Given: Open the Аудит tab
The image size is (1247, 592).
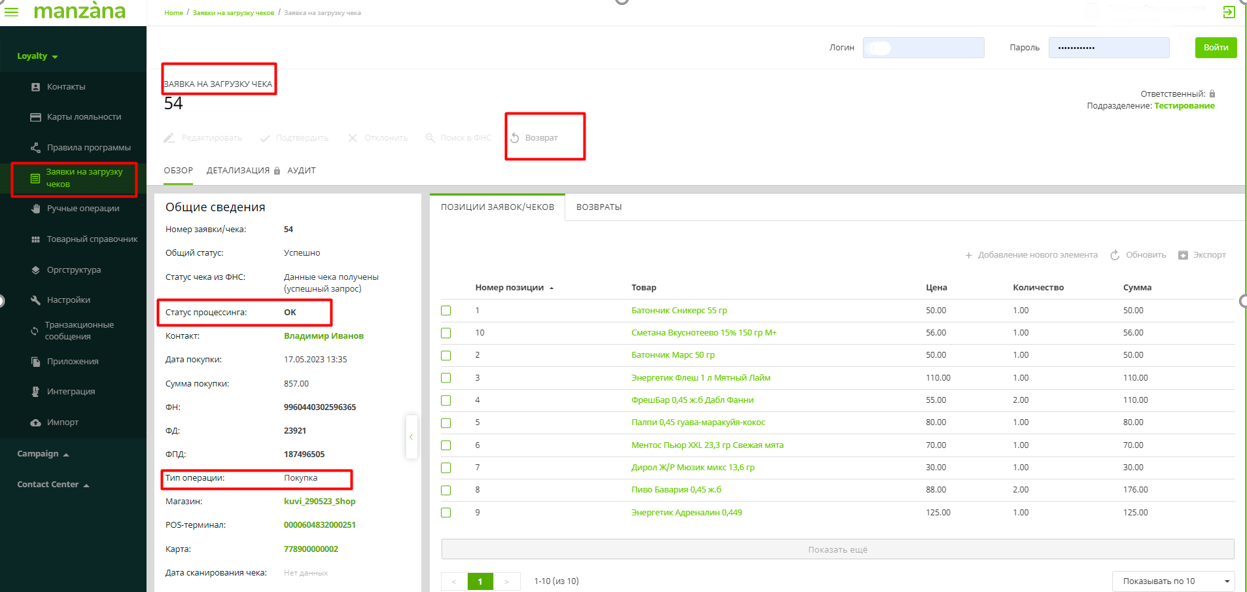Looking at the screenshot, I should click(x=301, y=171).
